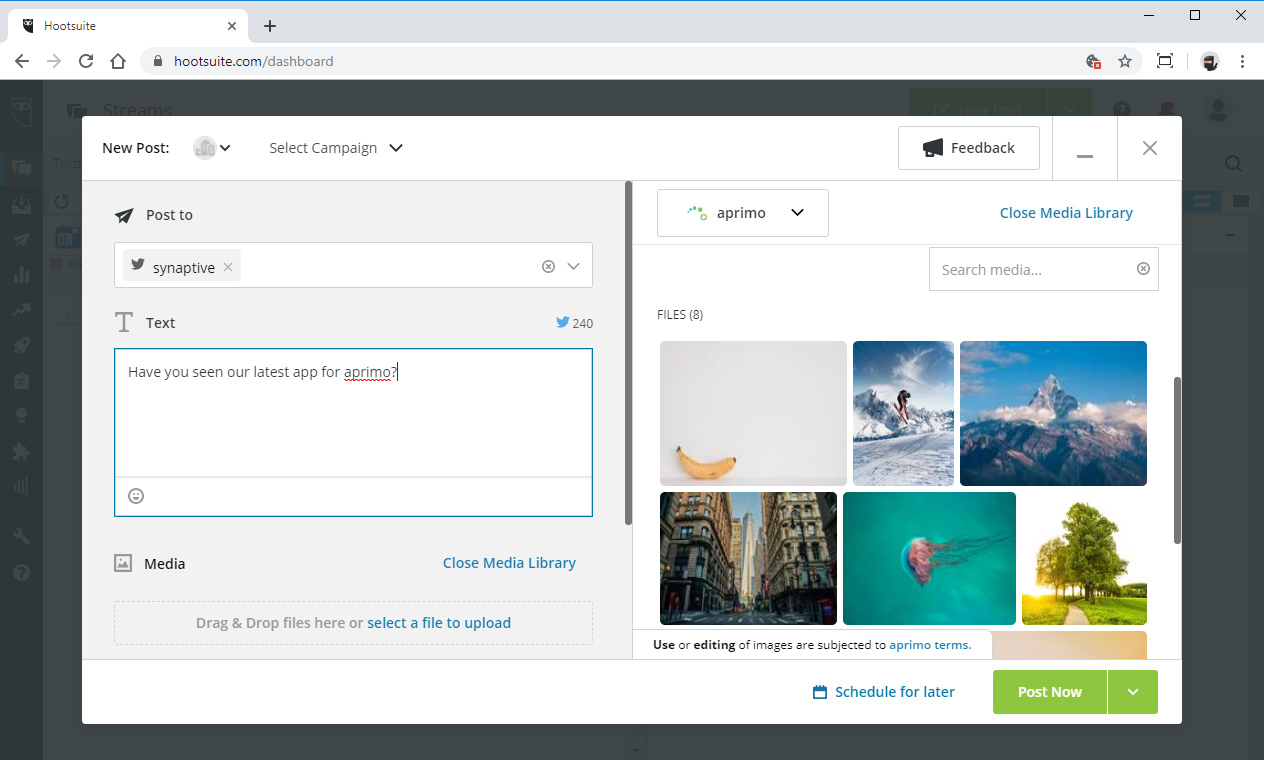Go to the browser home page

pyautogui.click(x=118, y=61)
